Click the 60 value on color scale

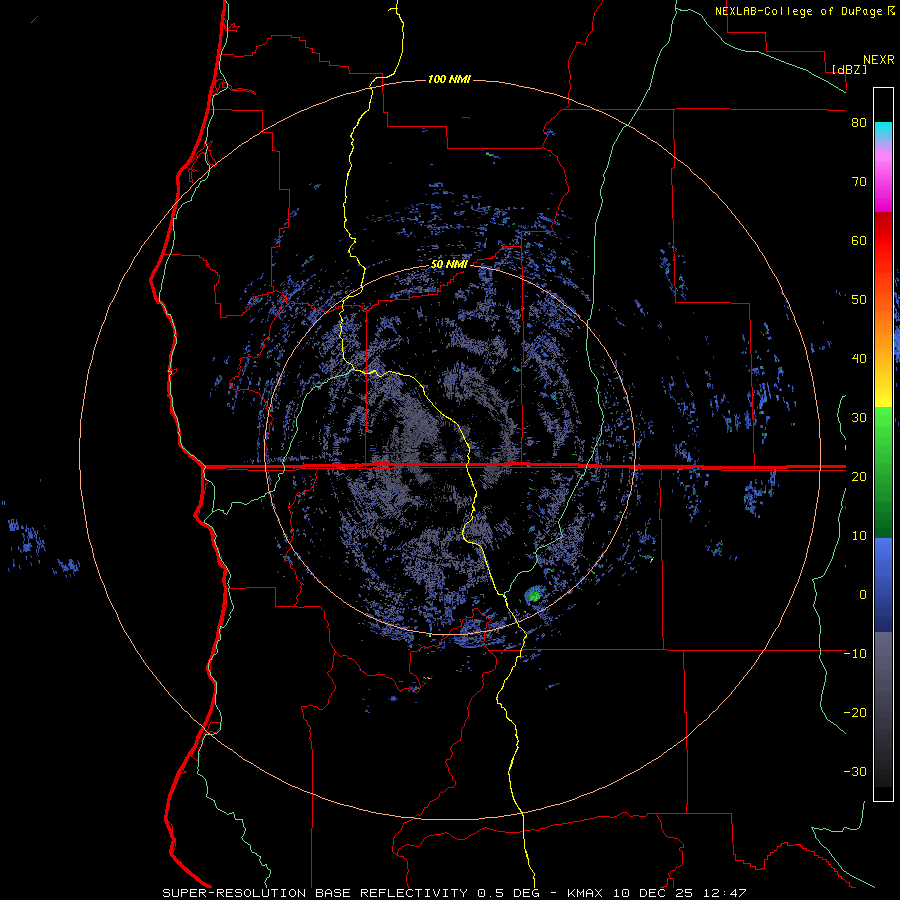(859, 241)
